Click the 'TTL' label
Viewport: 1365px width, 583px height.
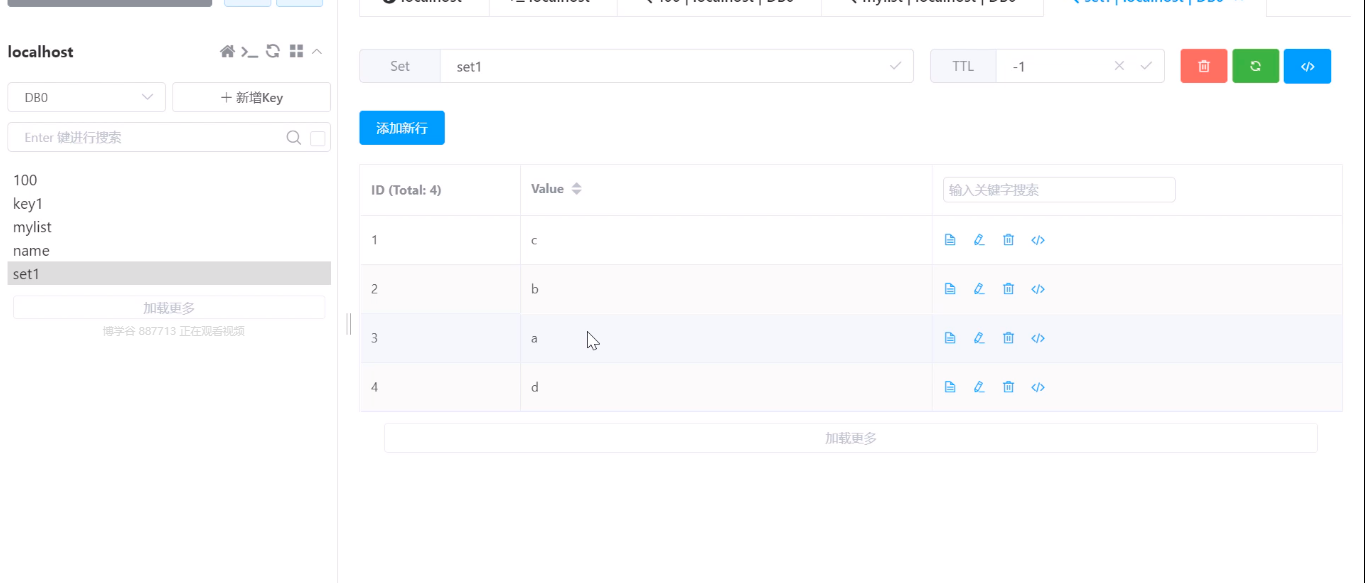click(x=963, y=66)
